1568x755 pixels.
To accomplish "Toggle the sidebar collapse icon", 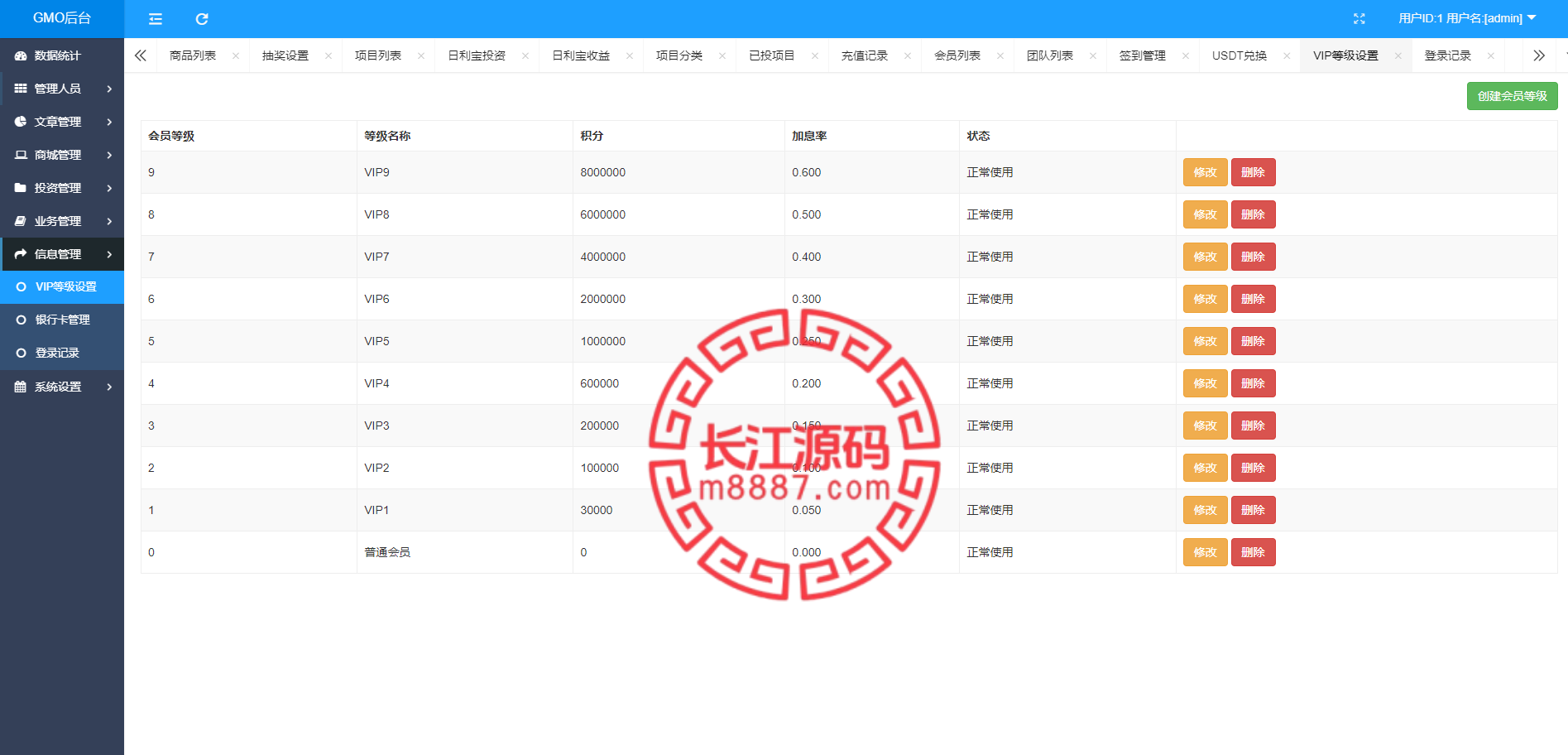I will pyautogui.click(x=156, y=18).
